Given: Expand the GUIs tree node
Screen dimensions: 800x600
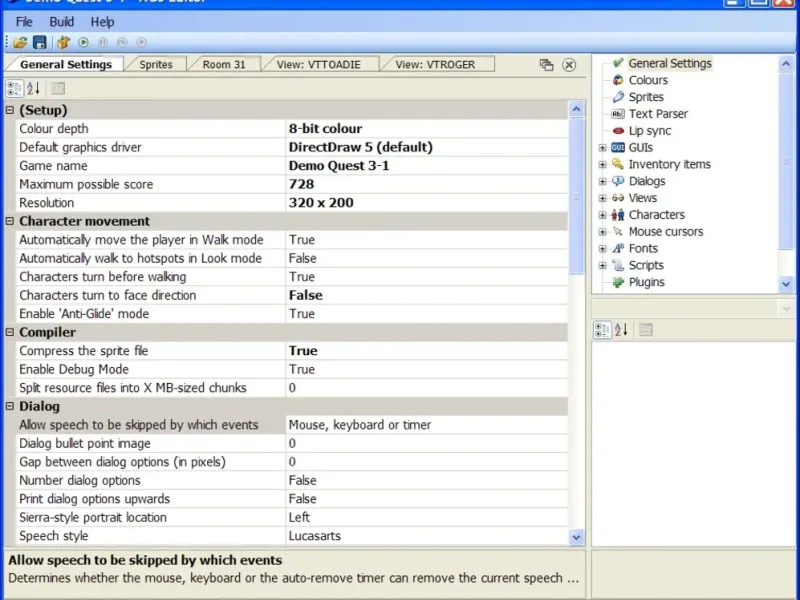Looking at the screenshot, I should coord(602,148).
